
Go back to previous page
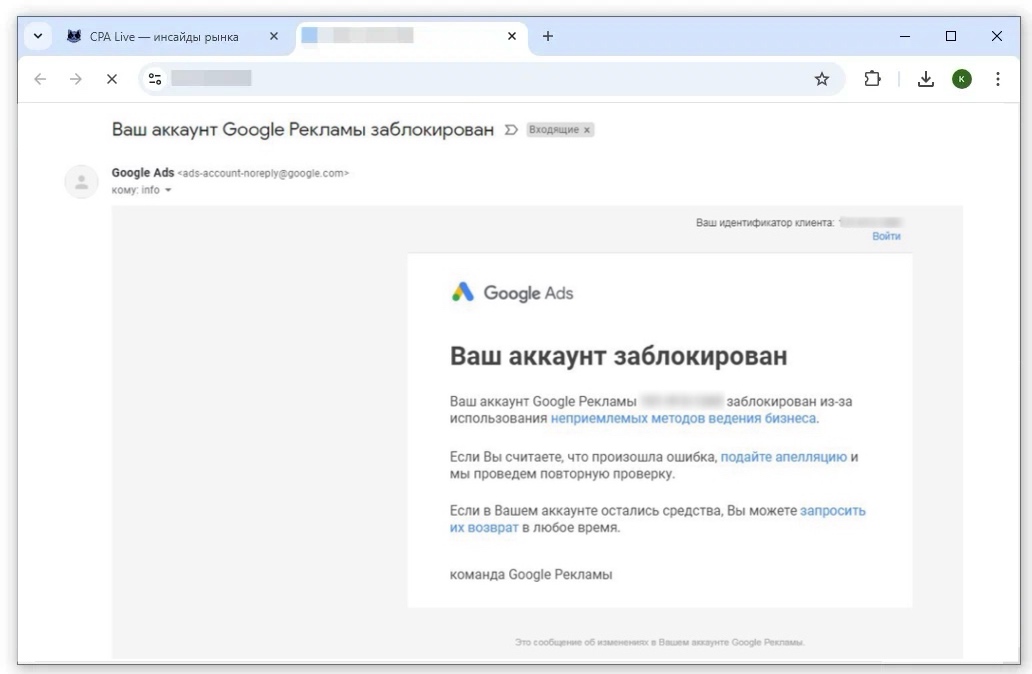click(40, 79)
